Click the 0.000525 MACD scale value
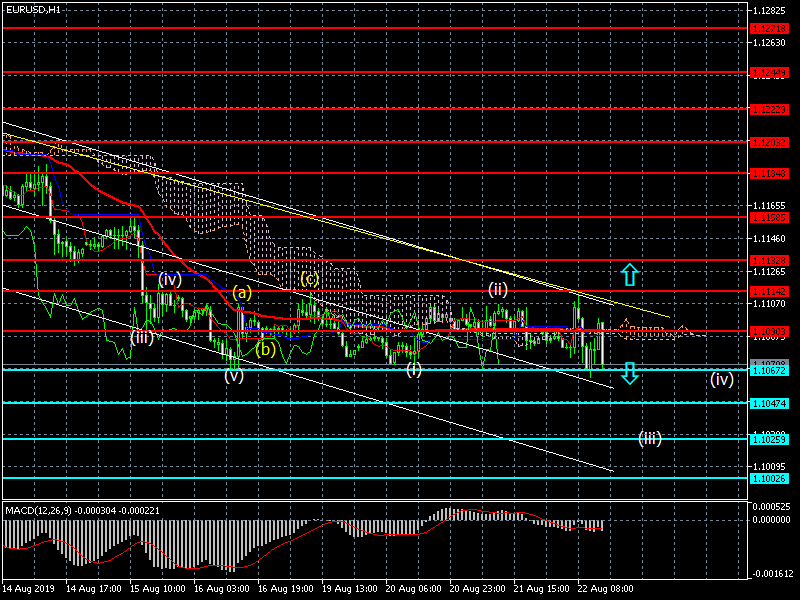 (x=771, y=507)
